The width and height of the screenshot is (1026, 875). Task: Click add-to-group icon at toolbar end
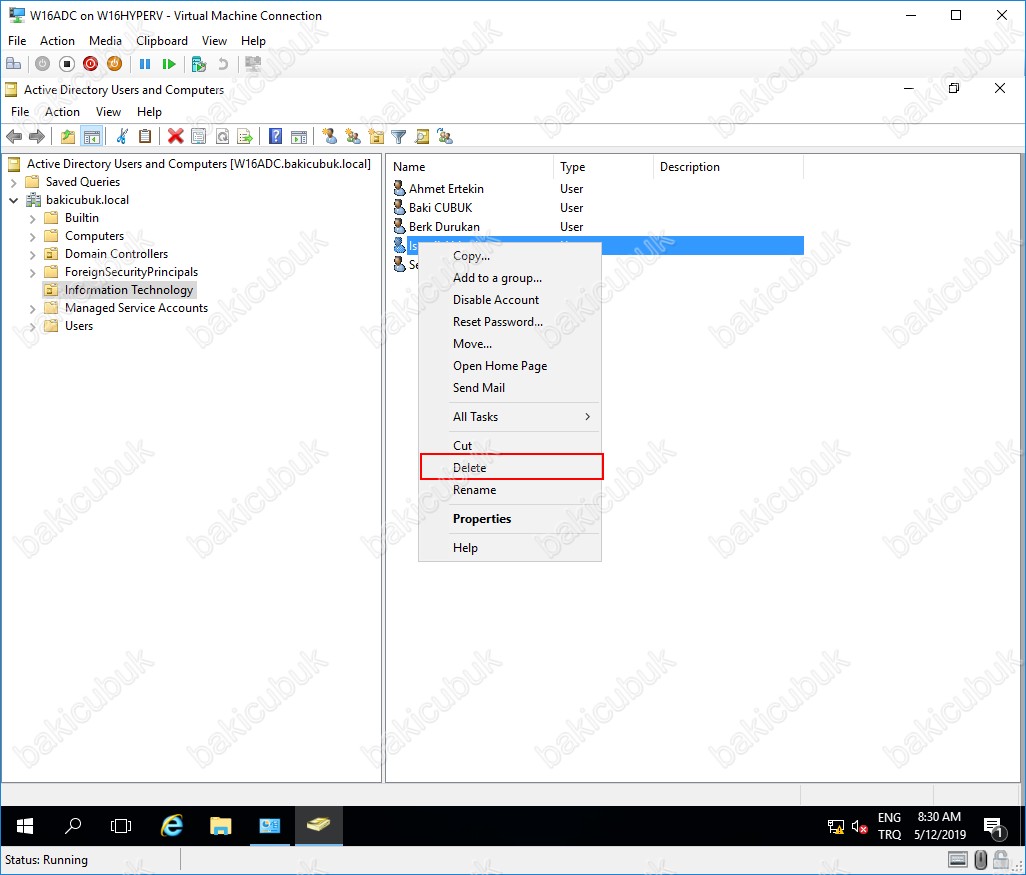(445, 136)
